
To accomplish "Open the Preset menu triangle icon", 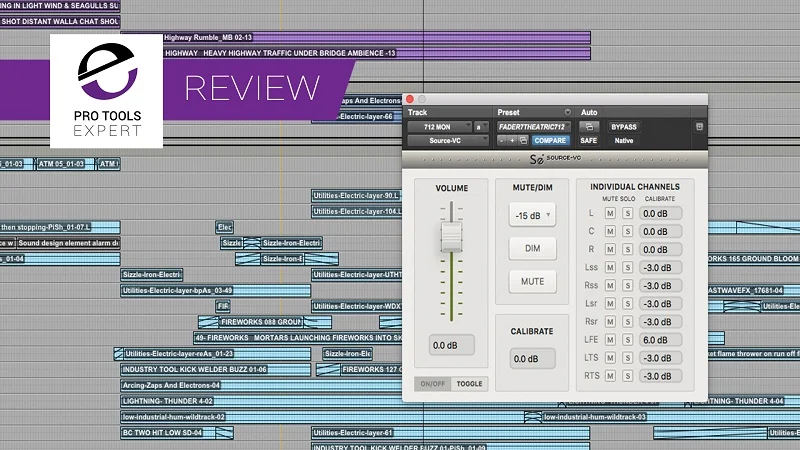I will coord(567,112).
